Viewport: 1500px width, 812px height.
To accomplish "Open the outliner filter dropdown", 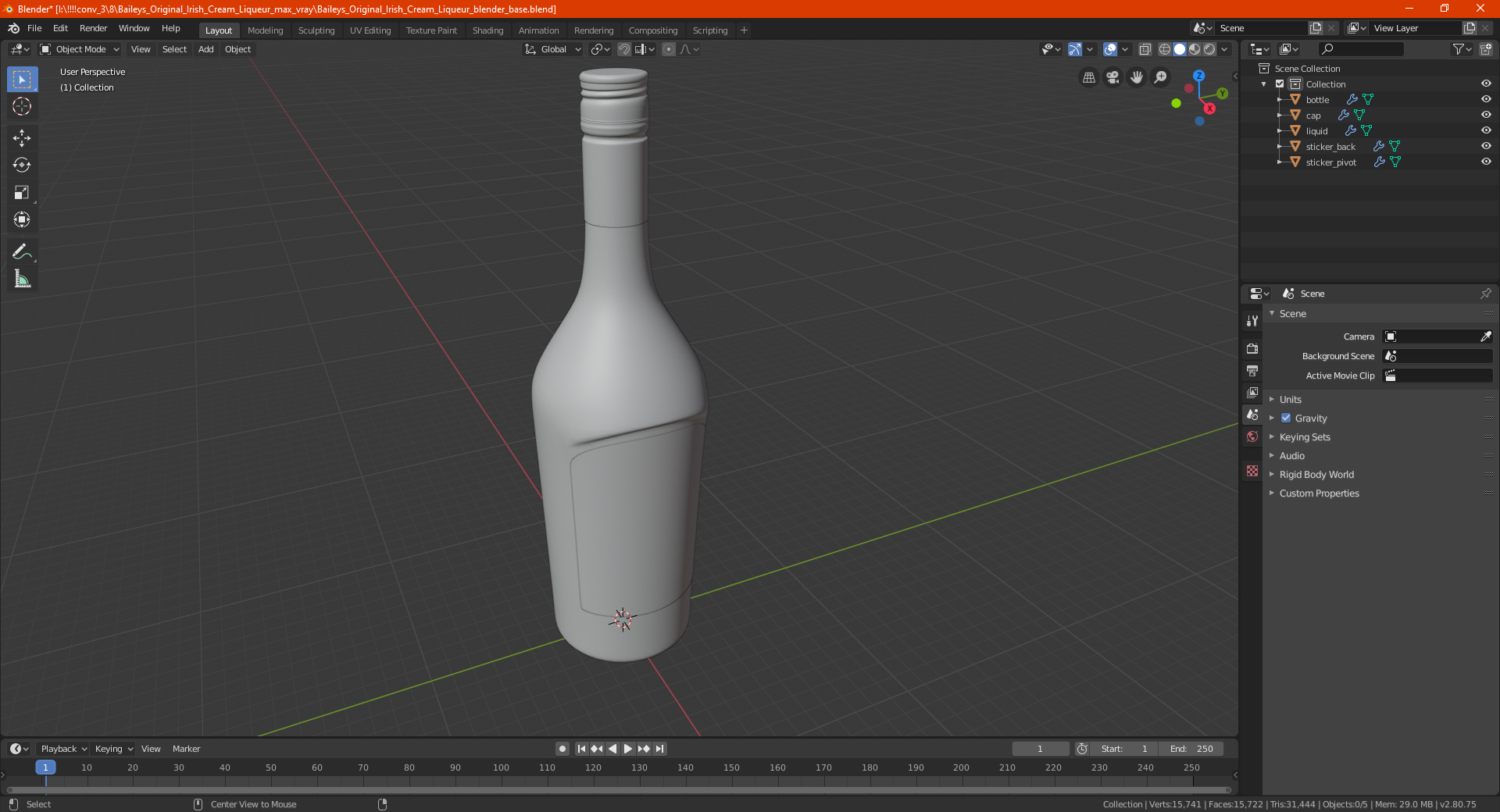I will tap(1462, 49).
